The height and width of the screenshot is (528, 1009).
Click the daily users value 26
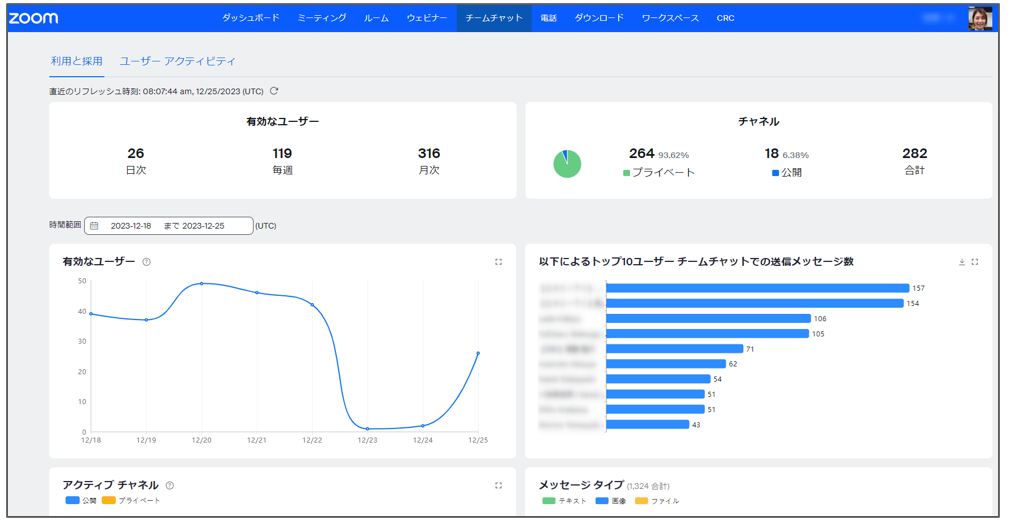click(x=136, y=153)
